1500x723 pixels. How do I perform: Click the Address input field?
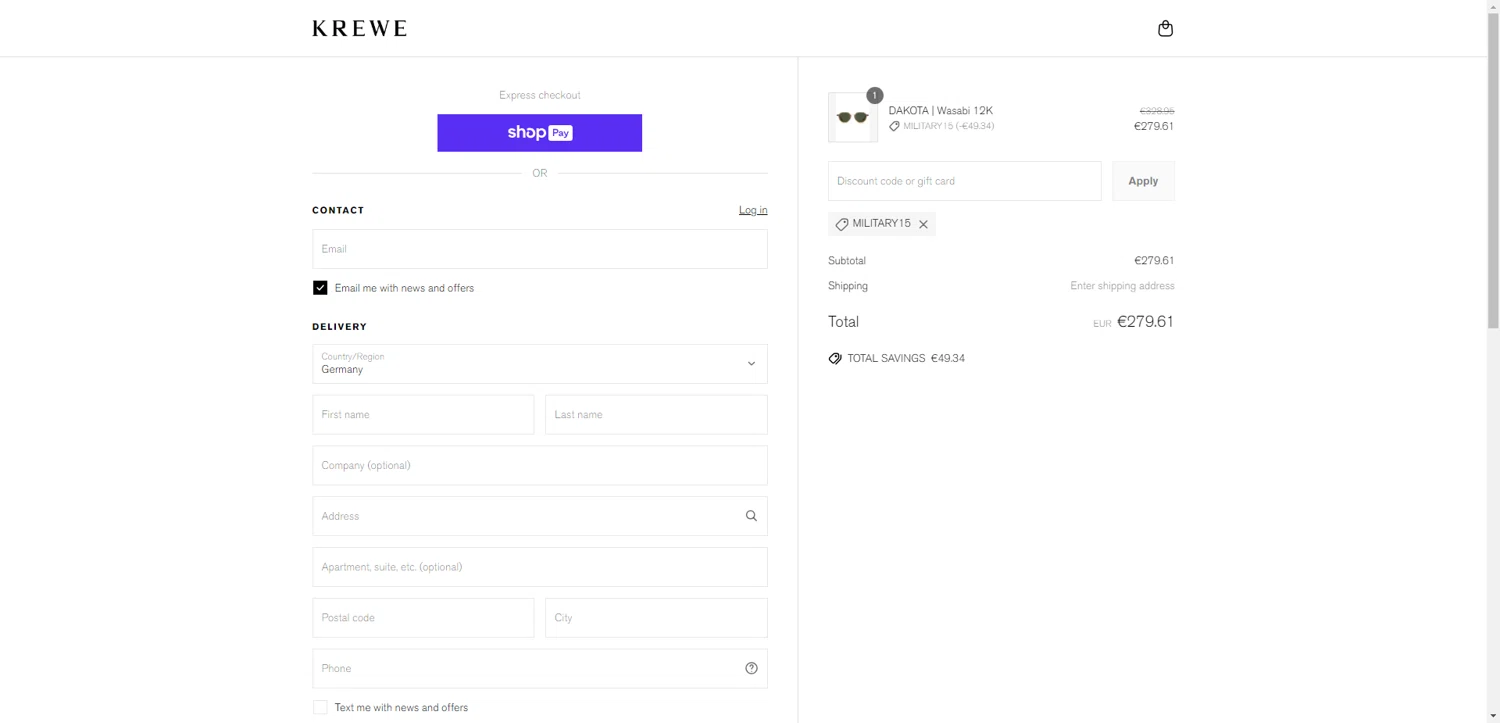point(540,516)
